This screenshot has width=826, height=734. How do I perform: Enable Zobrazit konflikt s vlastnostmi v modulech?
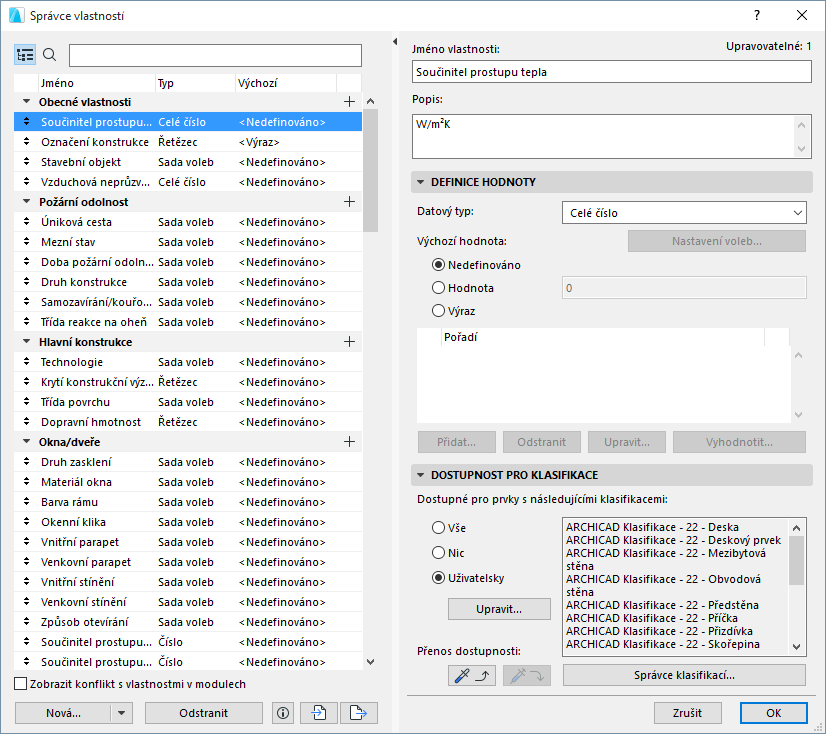point(21,684)
